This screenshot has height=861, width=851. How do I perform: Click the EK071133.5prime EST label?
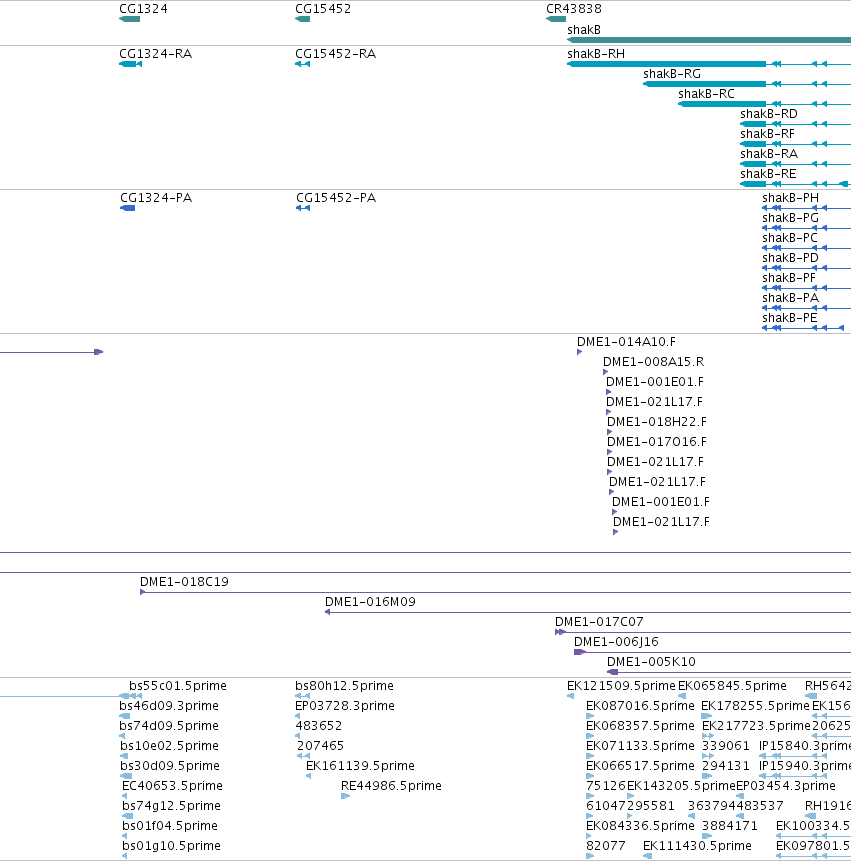(x=640, y=746)
